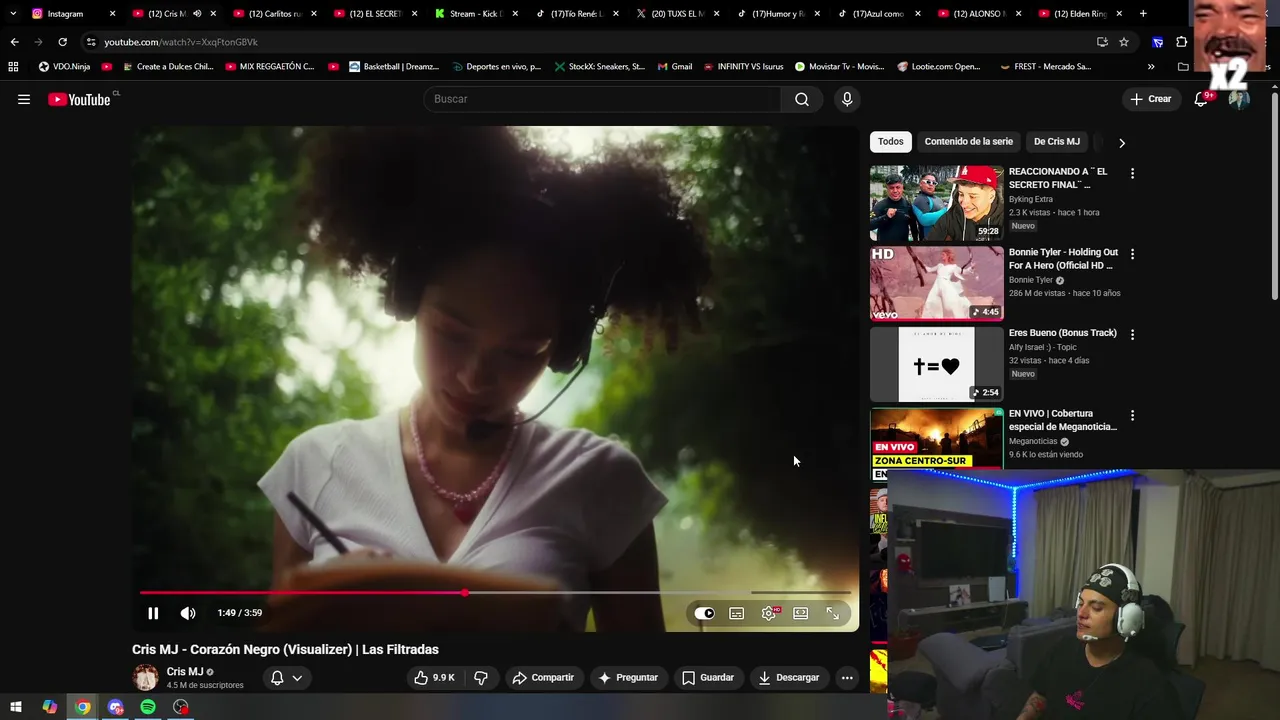Screen dimensions: 1280x720
Task: Open options for EN VIVO Meganoticias video
Action: (x=1132, y=415)
